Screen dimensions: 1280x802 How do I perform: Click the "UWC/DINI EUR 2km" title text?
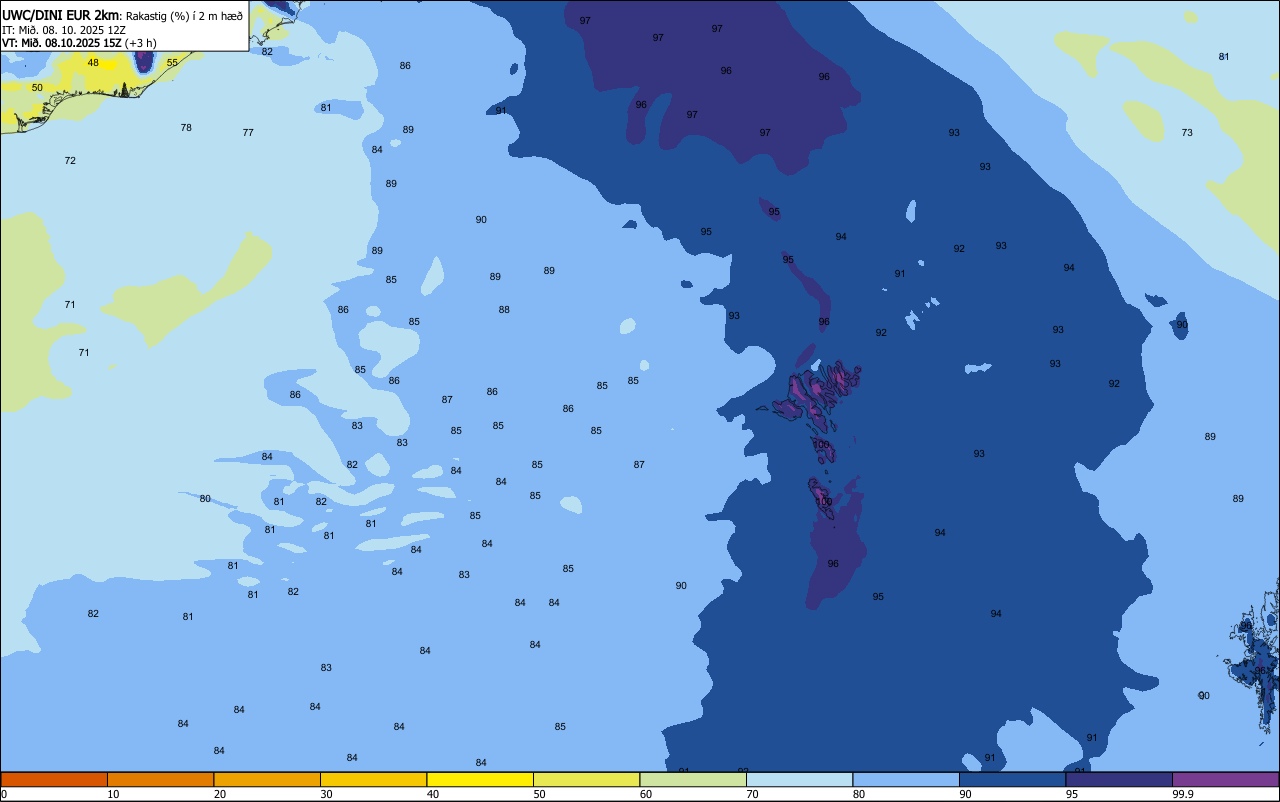click(61, 15)
